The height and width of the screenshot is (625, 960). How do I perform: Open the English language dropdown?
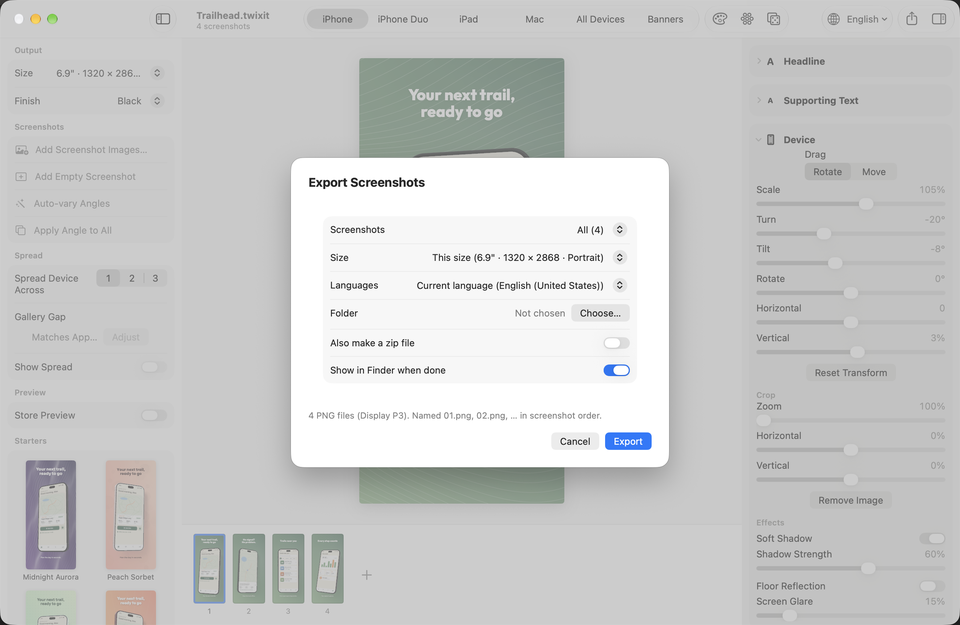[866, 19]
